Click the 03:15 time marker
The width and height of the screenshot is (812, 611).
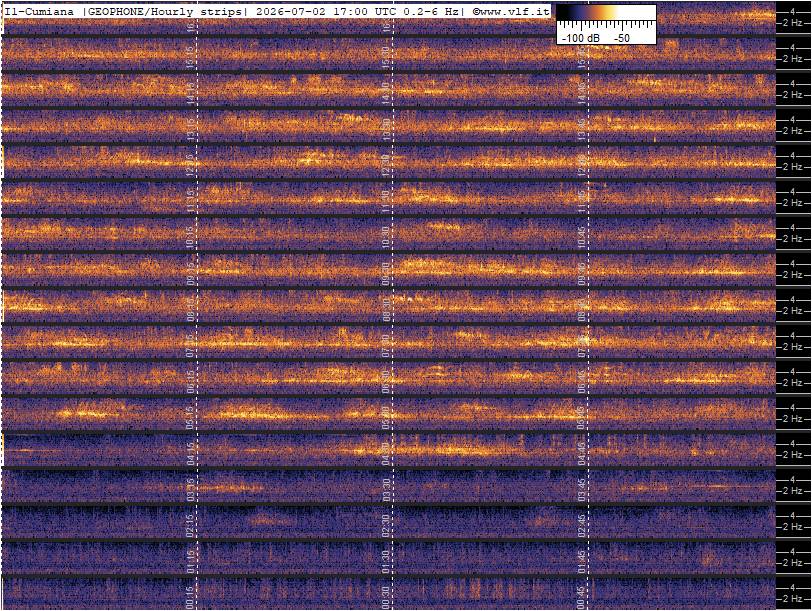pos(190,489)
